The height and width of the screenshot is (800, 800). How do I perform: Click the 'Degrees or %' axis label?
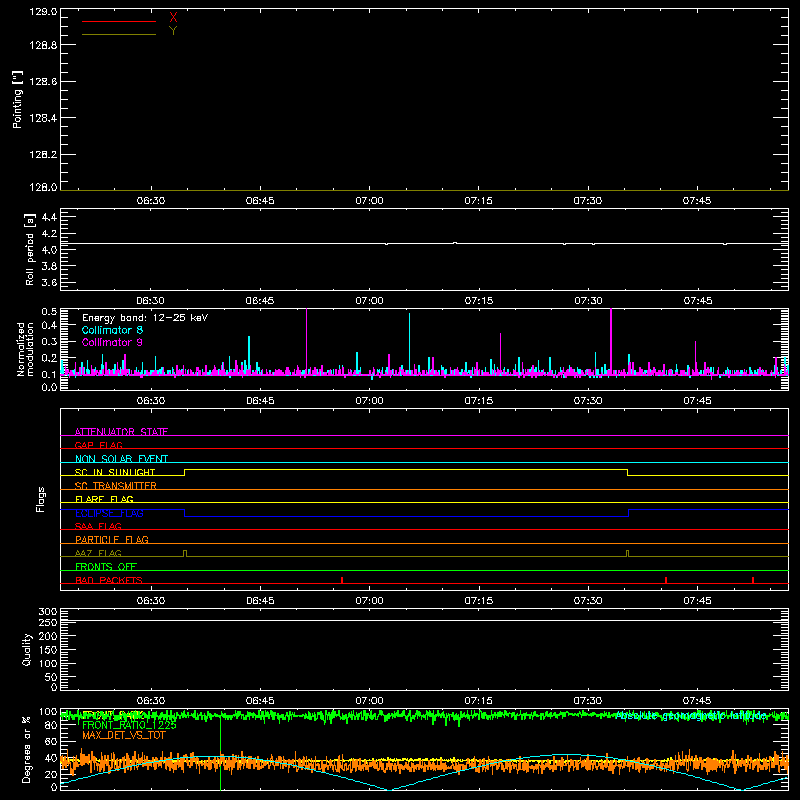(x=27, y=749)
